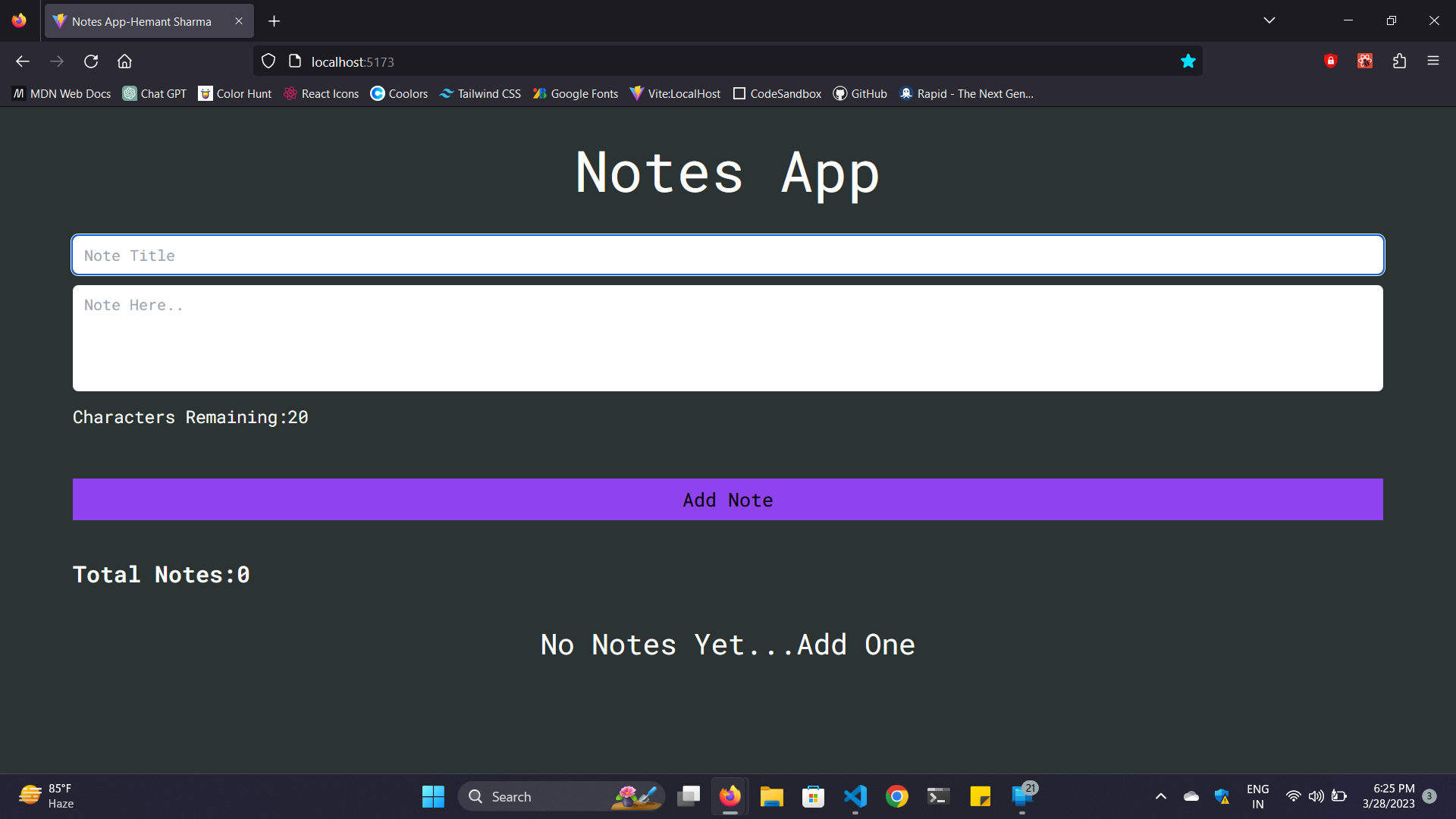Viewport: 1456px width, 819px height.
Task: Open the CodeSandbox bookmark
Action: coord(777,94)
